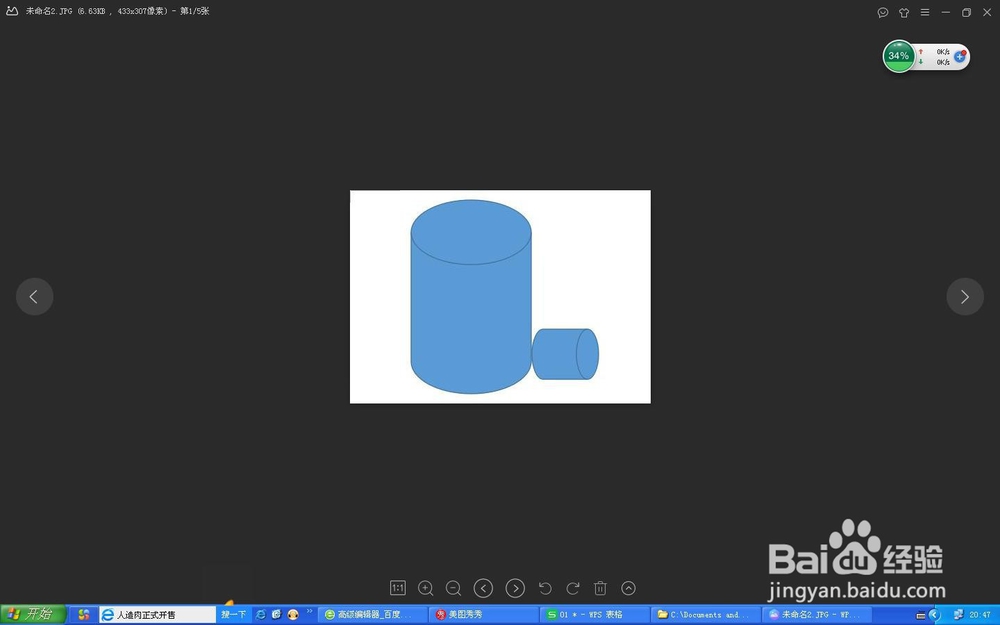Click the 搜一下 search button
The height and width of the screenshot is (625, 1000).
pos(233,615)
